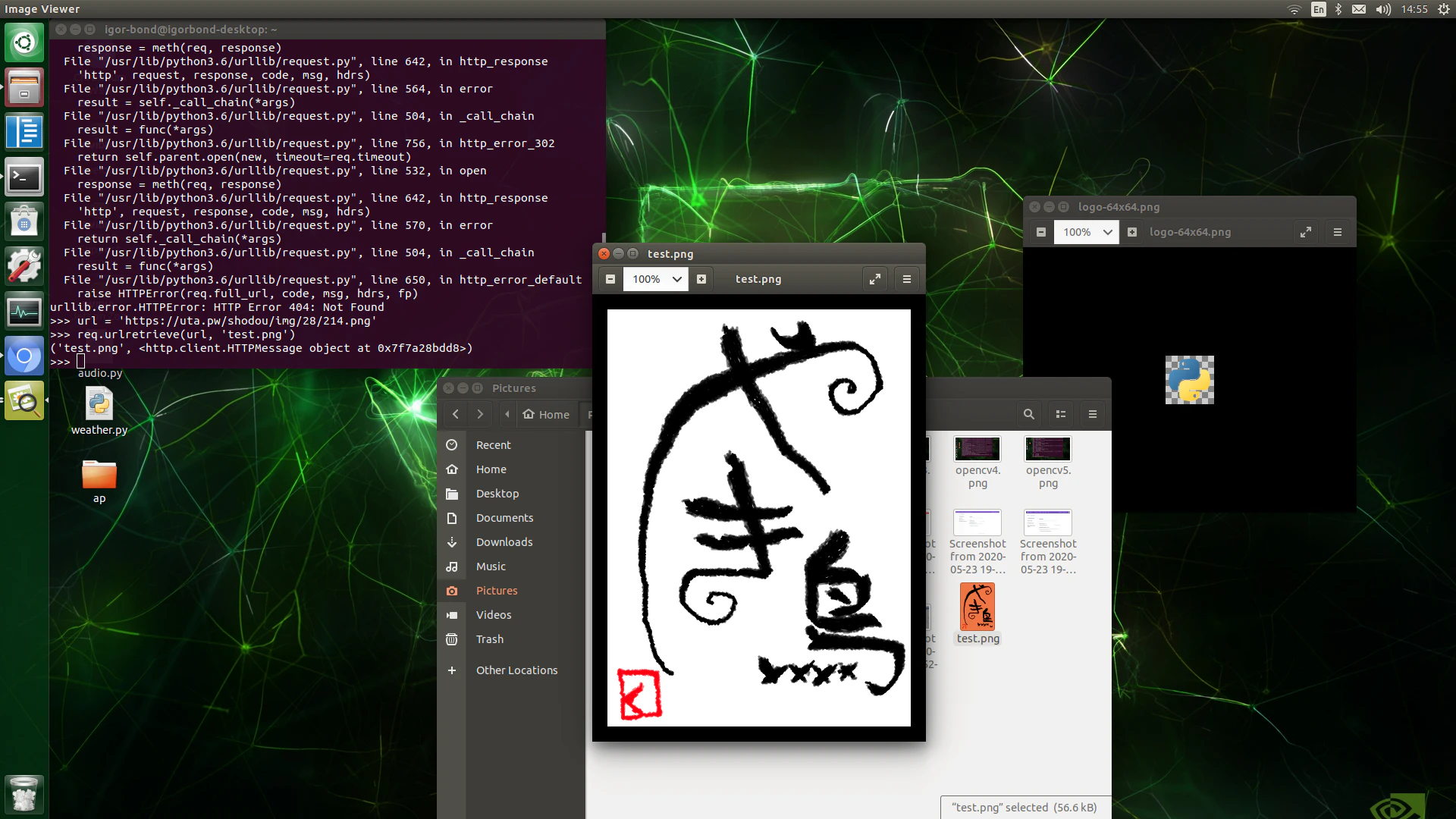This screenshot has height=819, width=1456.
Task: Open Files window hamburger menu
Action: tap(1093, 414)
